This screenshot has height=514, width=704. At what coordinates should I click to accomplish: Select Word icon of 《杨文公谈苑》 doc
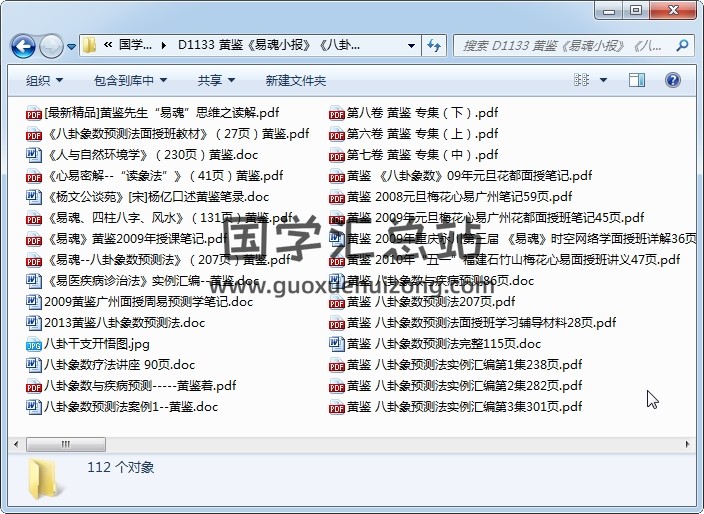pos(34,197)
